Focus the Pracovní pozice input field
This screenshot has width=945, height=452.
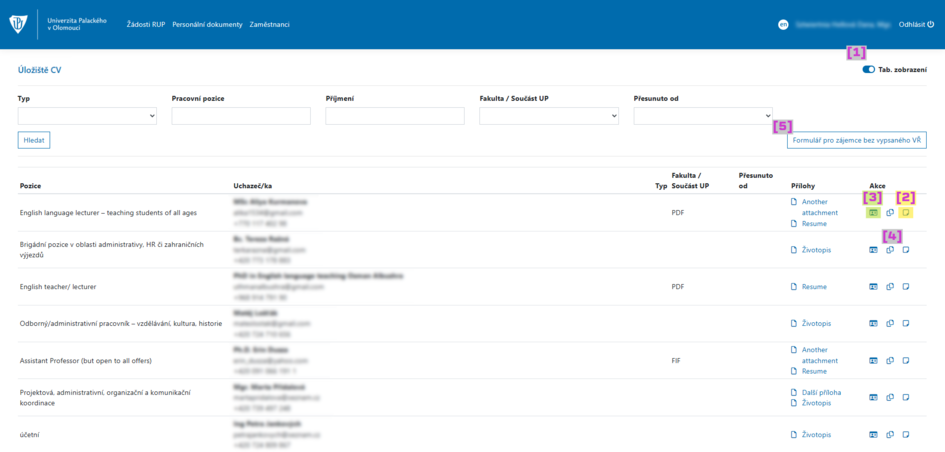click(x=241, y=116)
